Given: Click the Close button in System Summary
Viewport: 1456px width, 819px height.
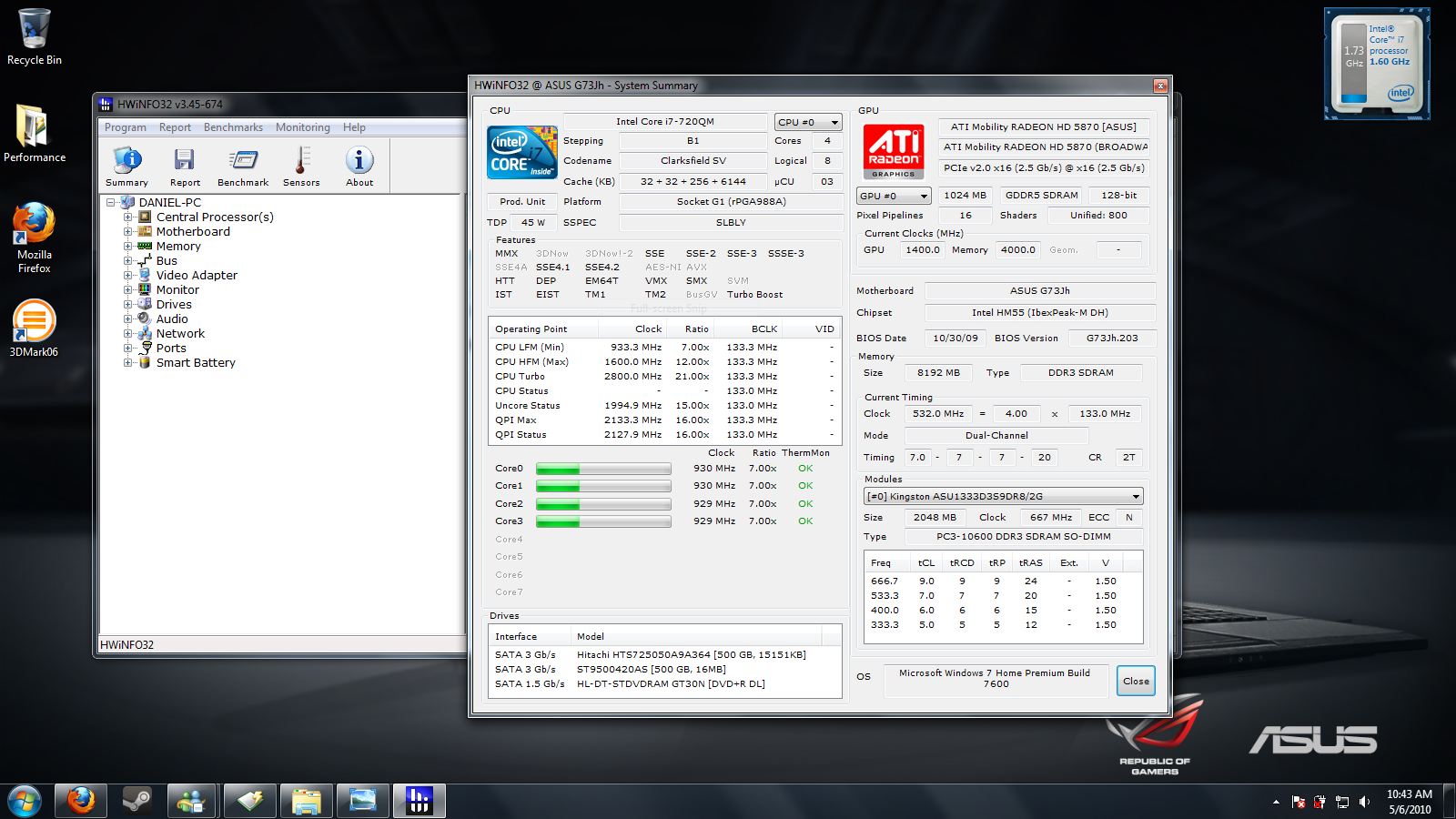Looking at the screenshot, I should 1136,681.
